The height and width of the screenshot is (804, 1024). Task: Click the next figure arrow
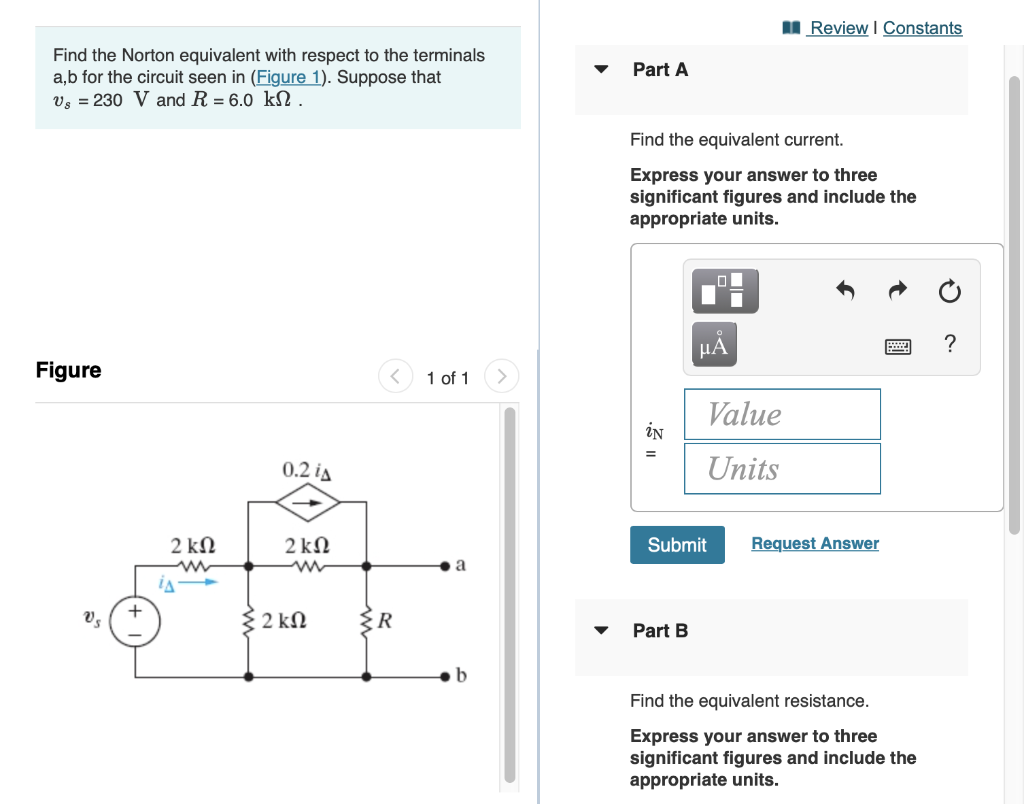(501, 376)
